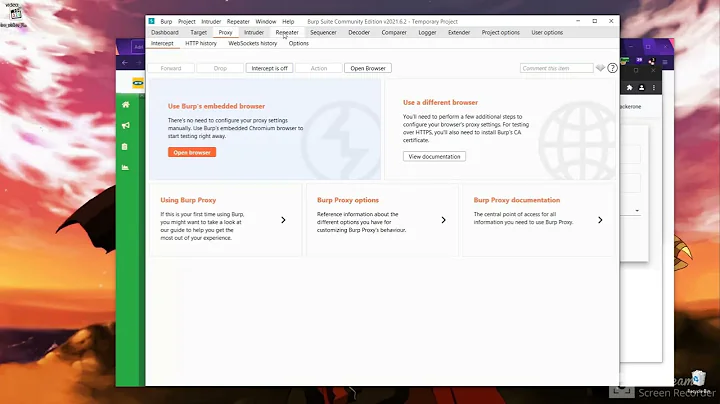
Task: Click the home icon in green sidebar
Action: (x=125, y=105)
